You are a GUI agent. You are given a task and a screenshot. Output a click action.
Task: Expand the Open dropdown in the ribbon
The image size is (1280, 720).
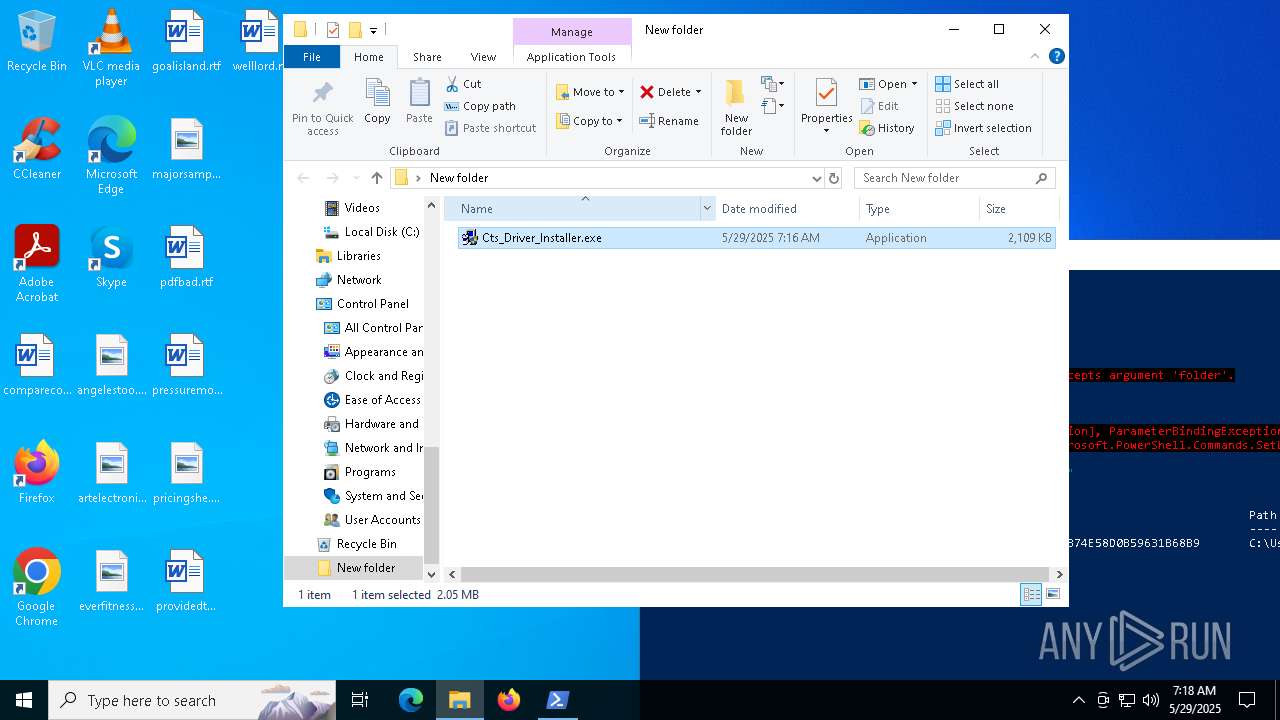pos(914,84)
